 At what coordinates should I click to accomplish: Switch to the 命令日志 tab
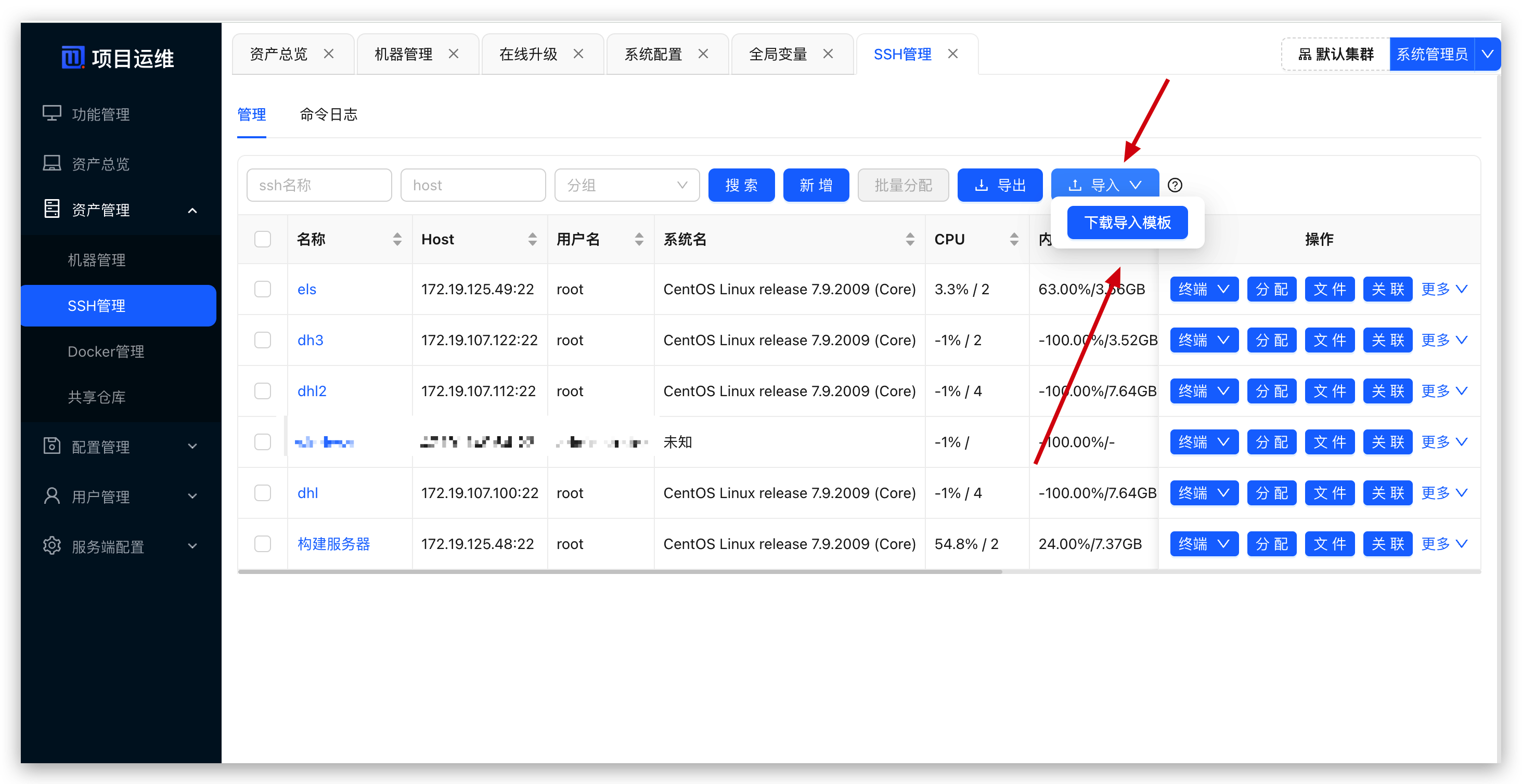(329, 114)
